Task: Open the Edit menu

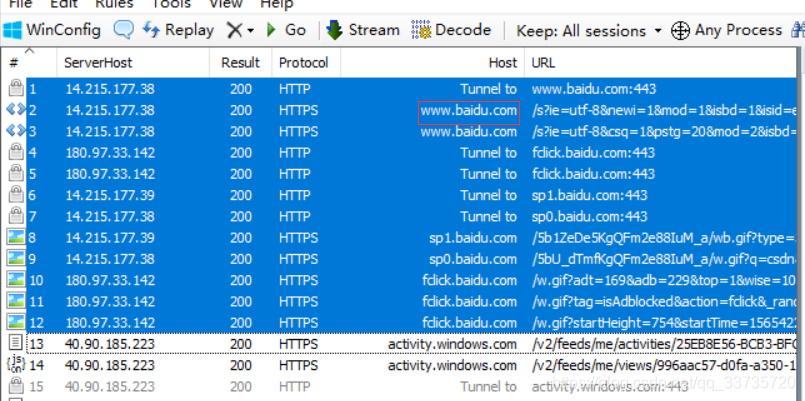Action: coord(63,4)
